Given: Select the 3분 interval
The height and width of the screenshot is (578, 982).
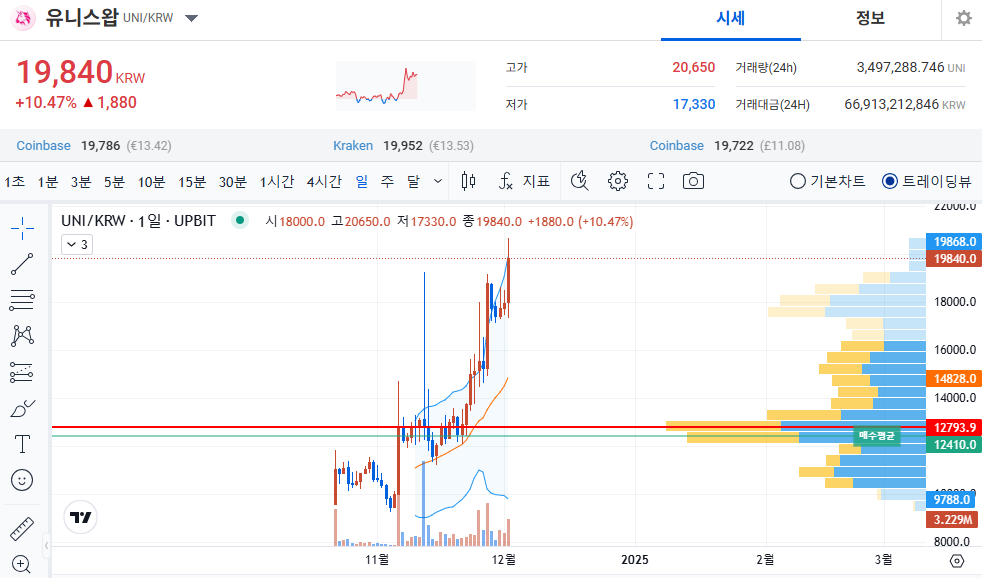Looking at the screenshot, I should (81, 182).
